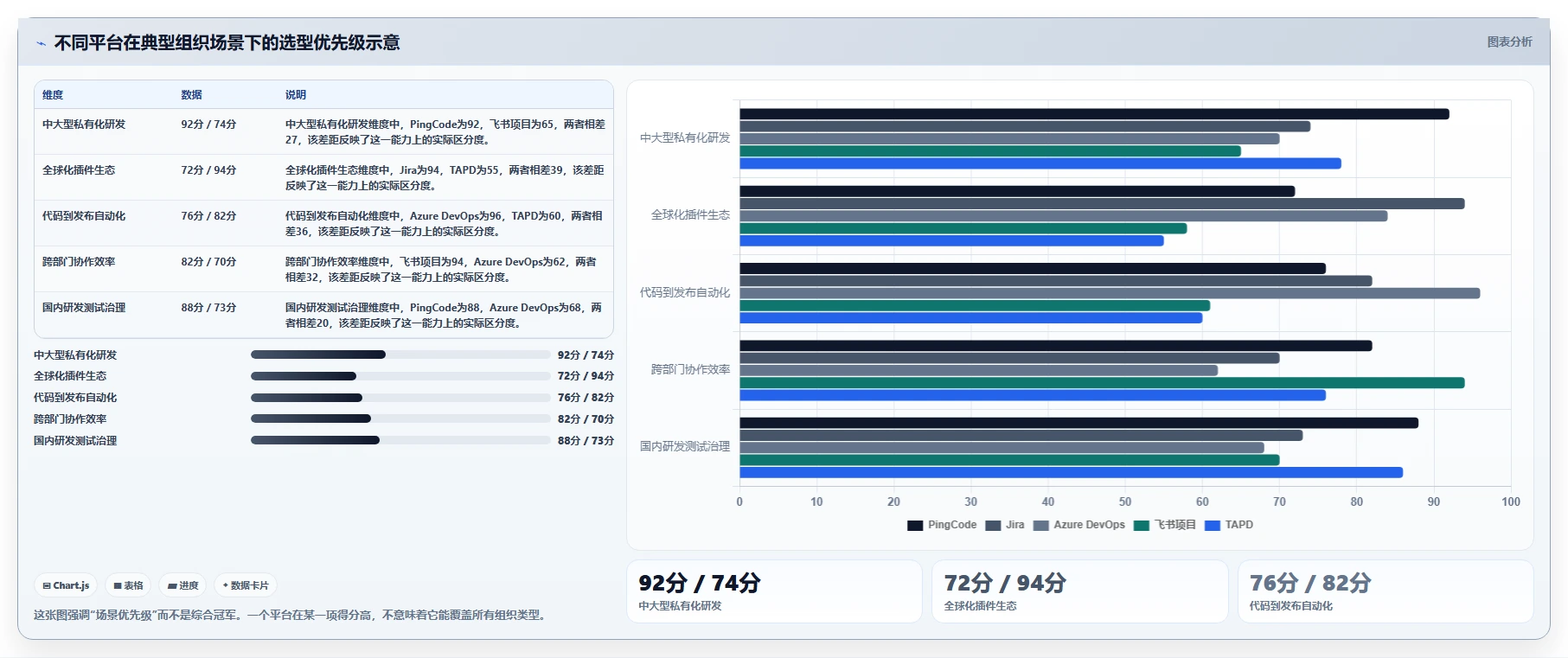
Task: Click the 国内研发测试治理 chart axis label
Action: (x=685, y=447)
